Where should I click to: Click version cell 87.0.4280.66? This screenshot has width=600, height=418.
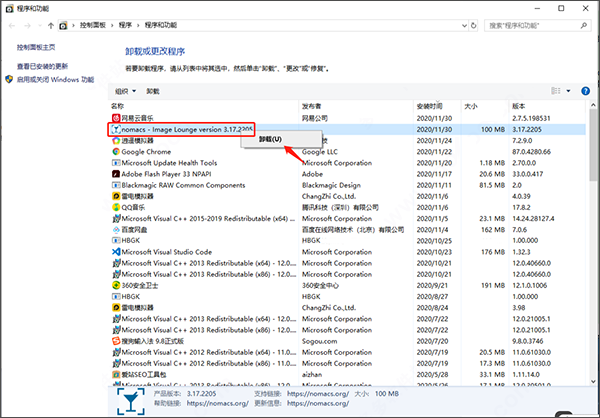[x=531, y=152]
